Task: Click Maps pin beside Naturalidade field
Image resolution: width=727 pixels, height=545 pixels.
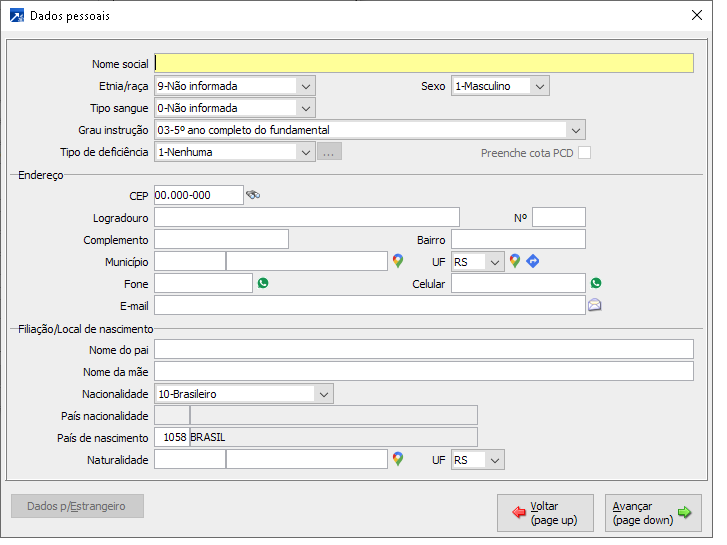Action: [x=398, y=459]
